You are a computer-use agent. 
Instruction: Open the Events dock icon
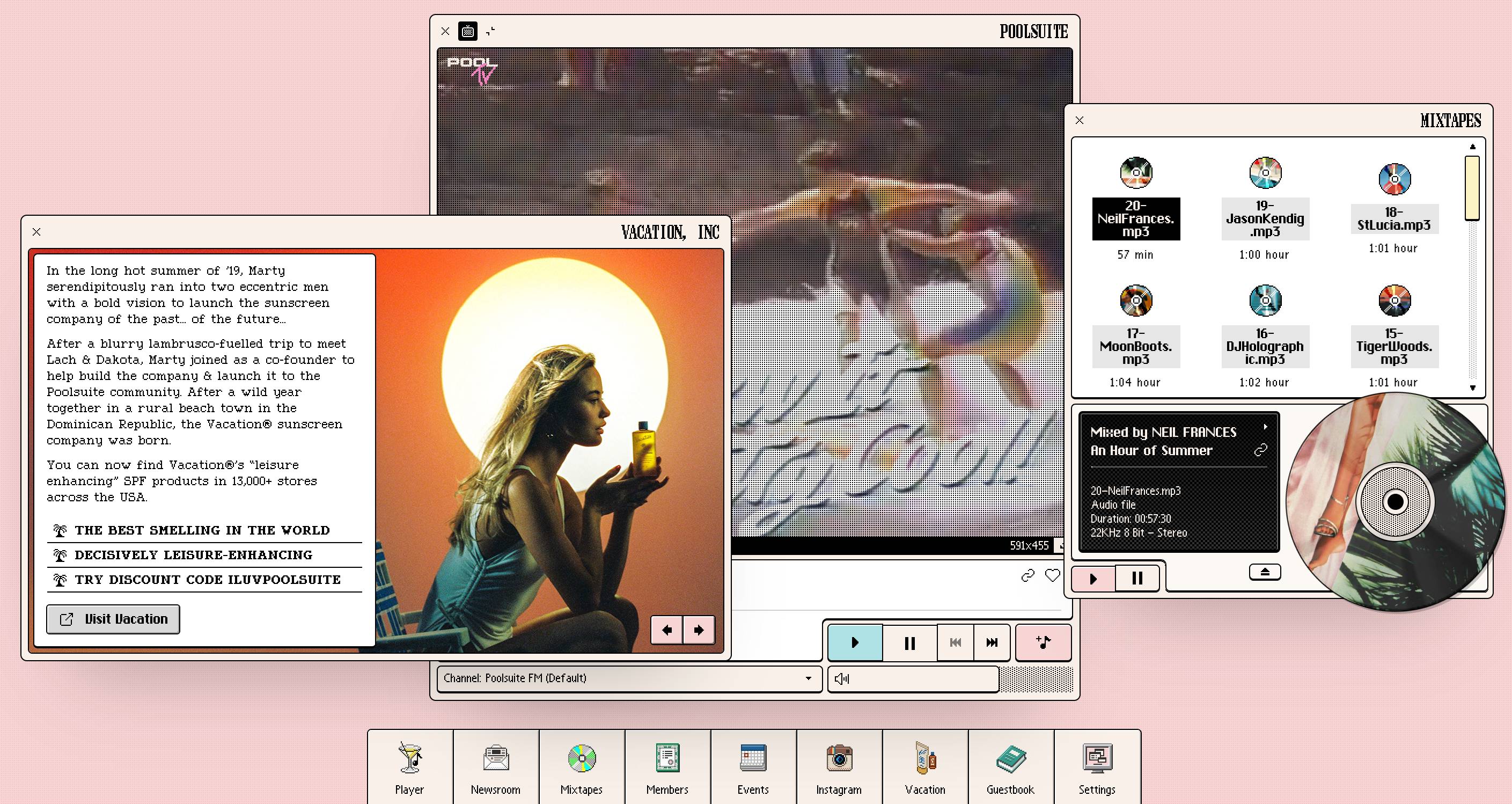point(753,768)
